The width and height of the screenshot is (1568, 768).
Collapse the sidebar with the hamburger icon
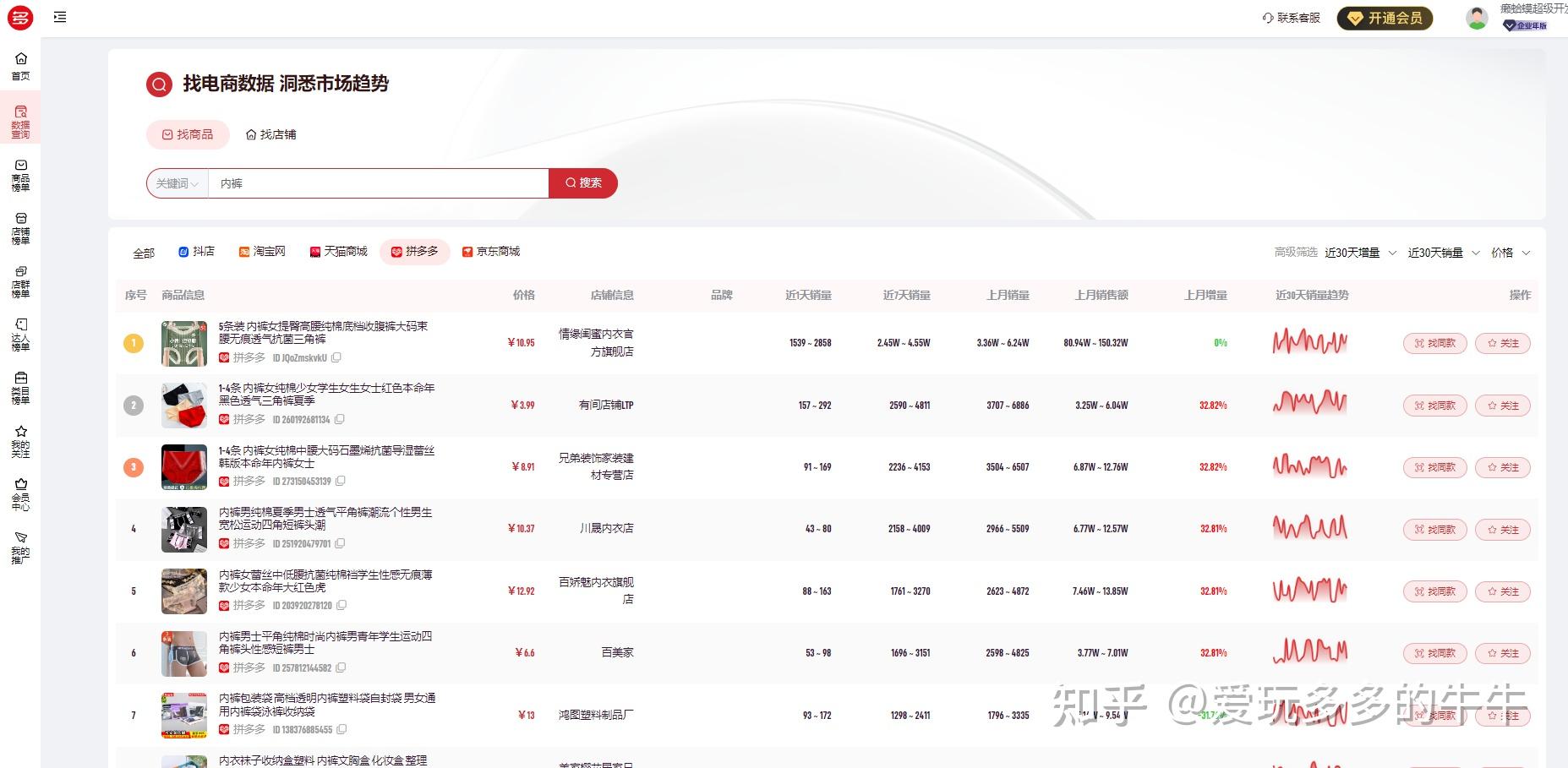point(59,17)
